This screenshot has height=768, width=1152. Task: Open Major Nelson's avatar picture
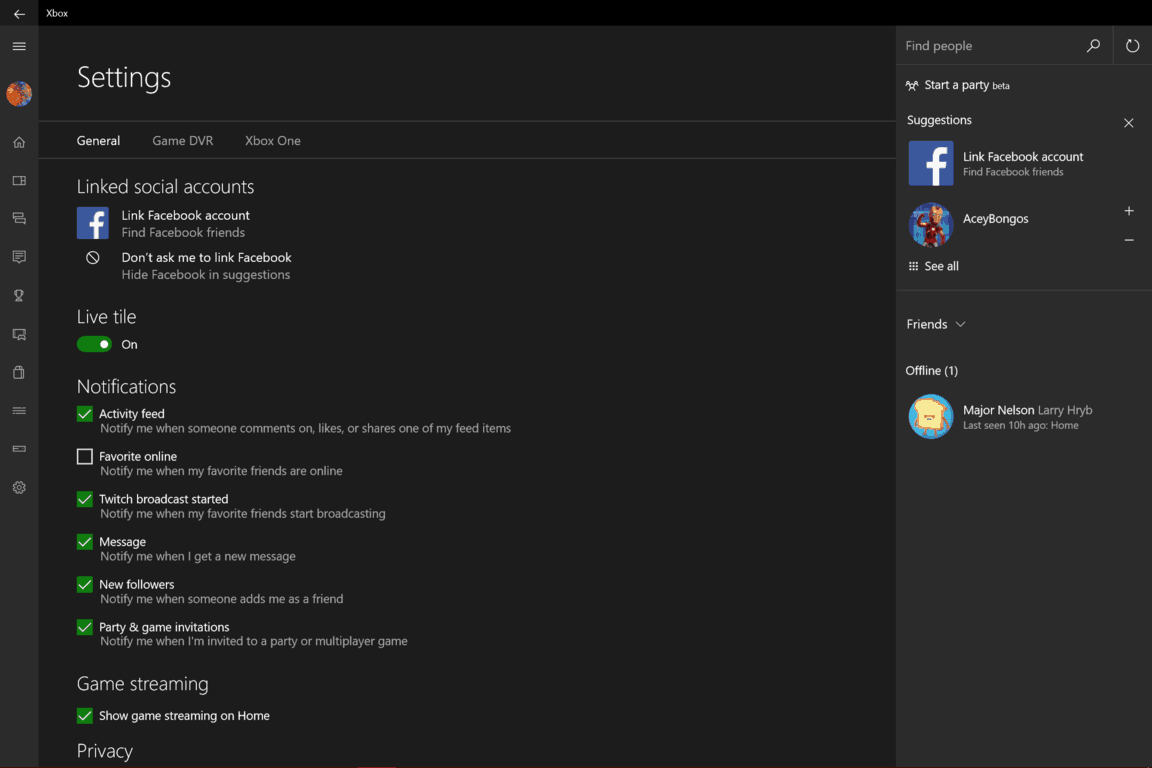coord(931,417)
